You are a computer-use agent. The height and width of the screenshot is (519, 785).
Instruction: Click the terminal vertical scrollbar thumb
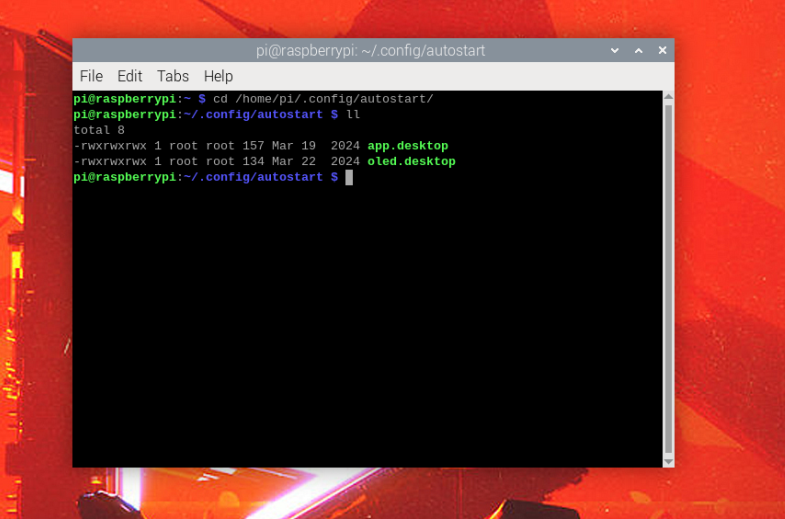point(668,279)
